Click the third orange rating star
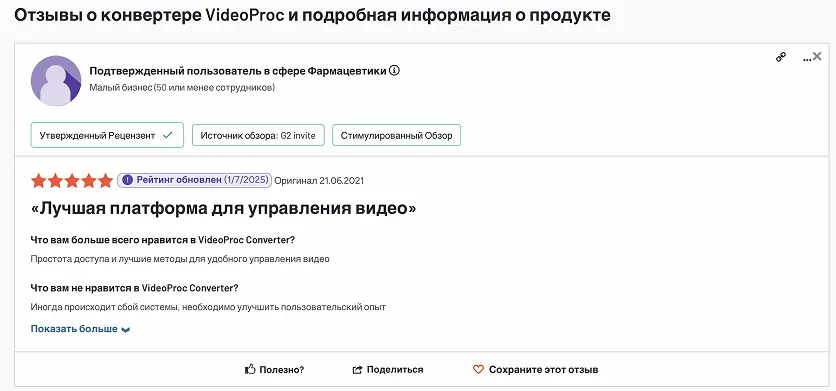This screenshot has height=391, width=836. [72, 180]
